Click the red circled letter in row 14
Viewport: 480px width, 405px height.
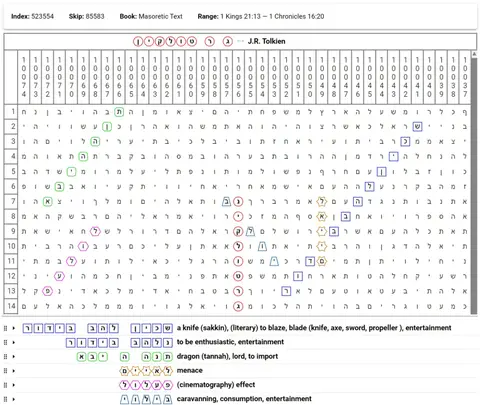(238, 306)
